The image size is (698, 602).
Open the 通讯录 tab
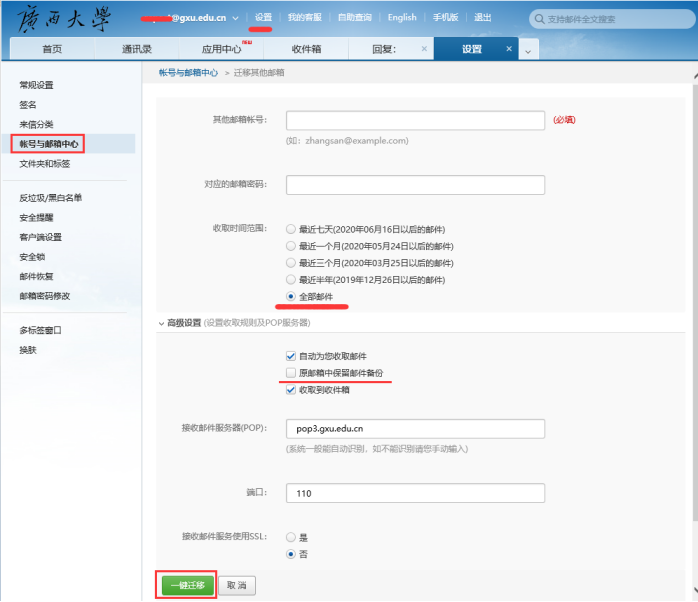(x=137, y=49)
